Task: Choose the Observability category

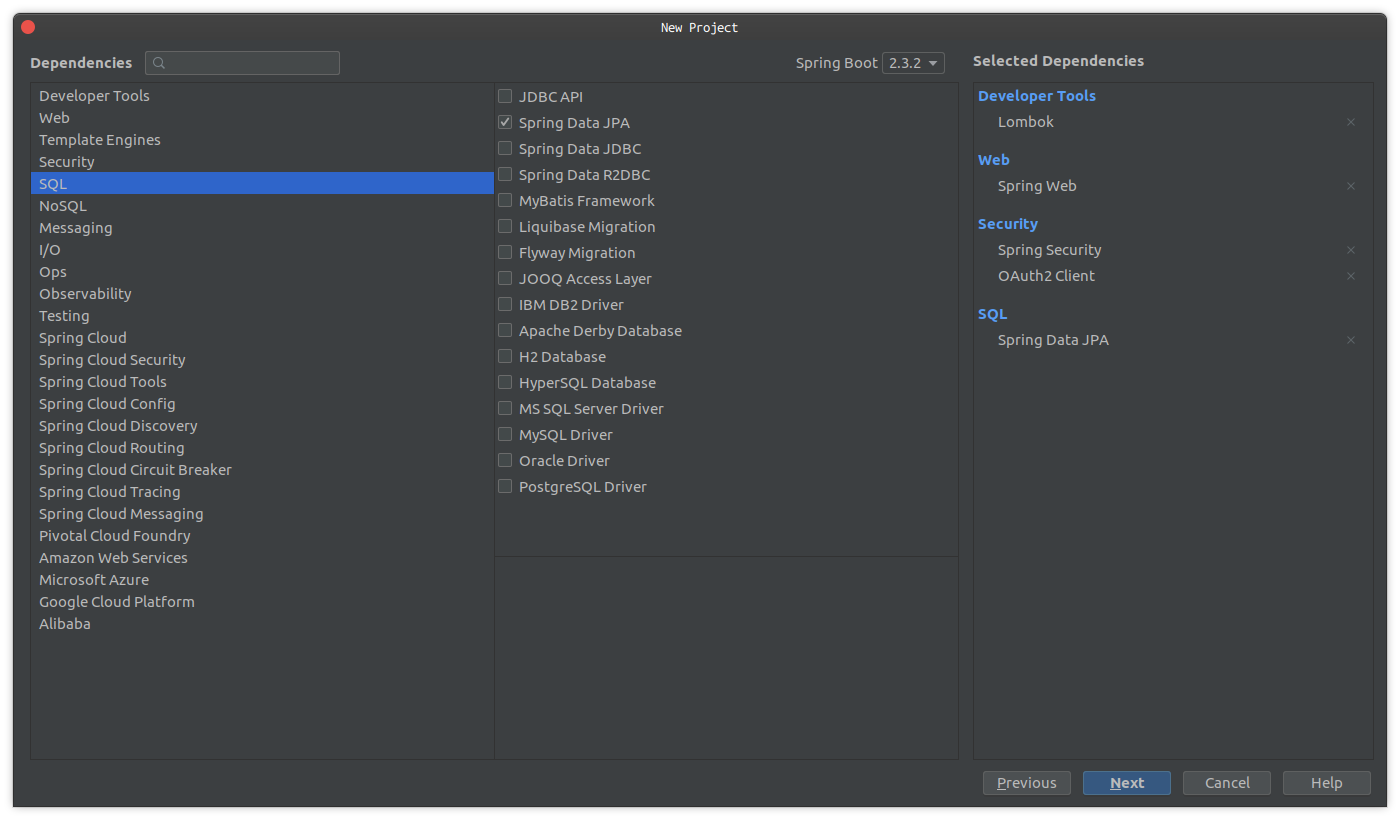Action: (x=262, y=294)
